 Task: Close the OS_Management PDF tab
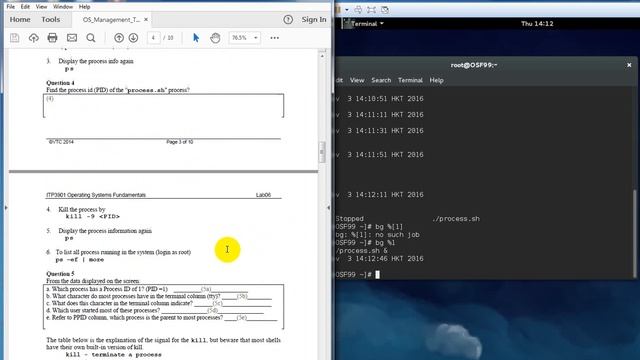146,20
